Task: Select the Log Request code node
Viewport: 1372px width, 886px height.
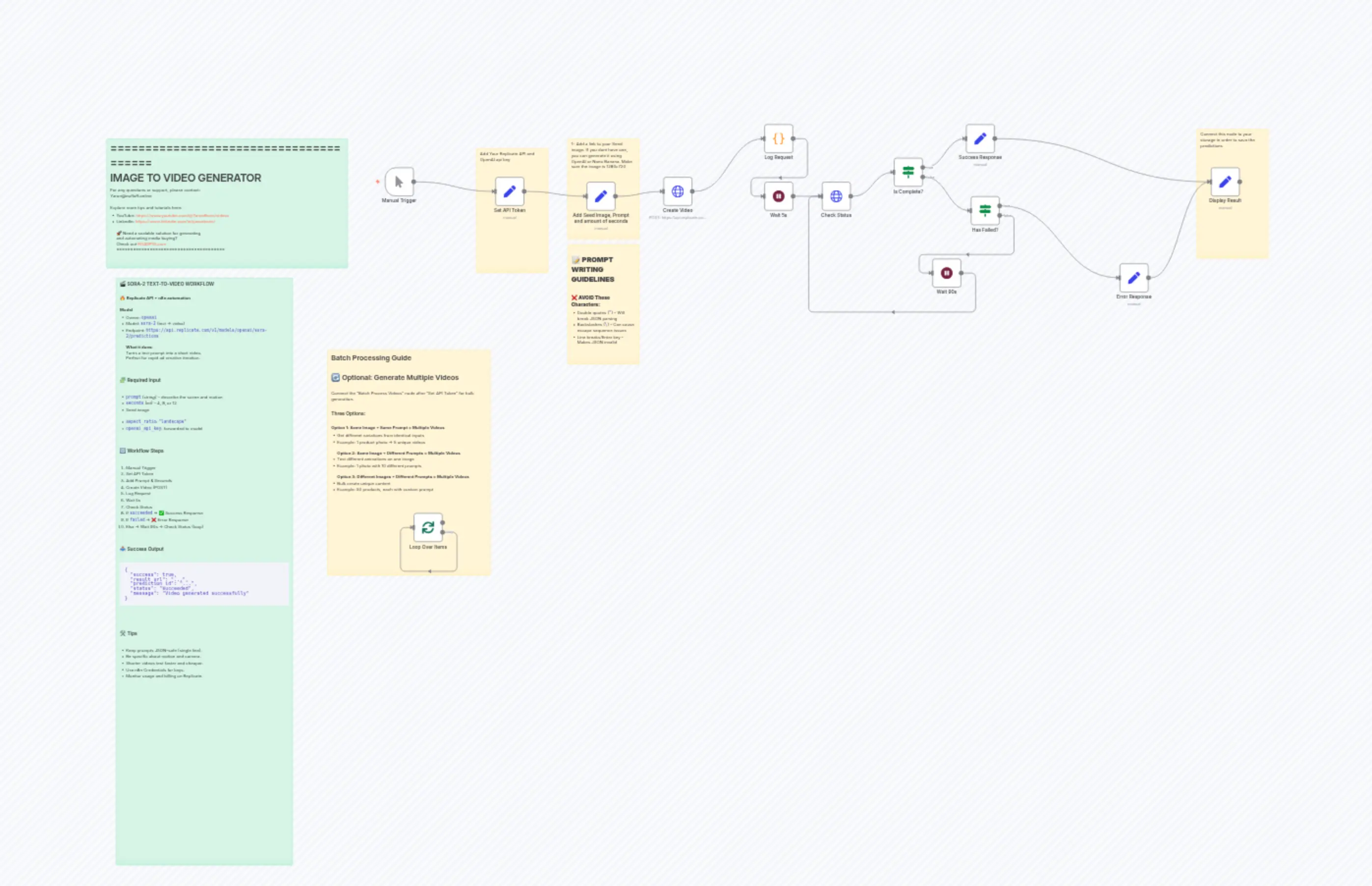Action: coord(778,138)
